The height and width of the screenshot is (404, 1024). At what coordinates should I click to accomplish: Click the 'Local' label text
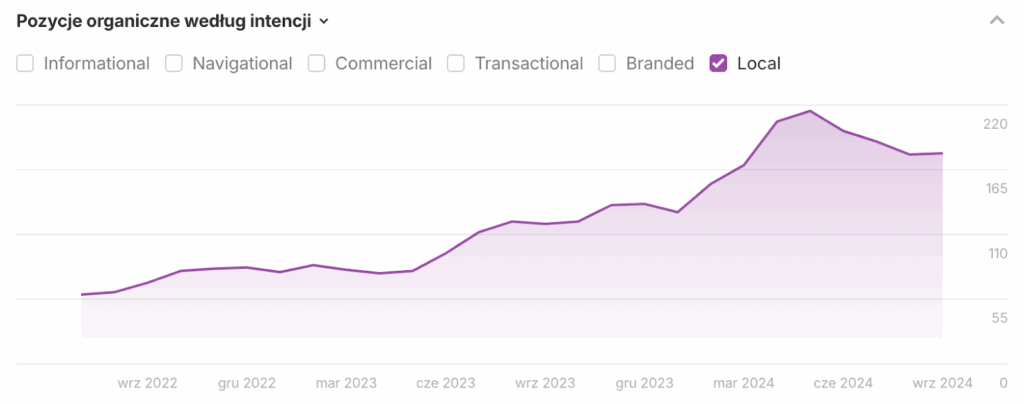point(758,64)
